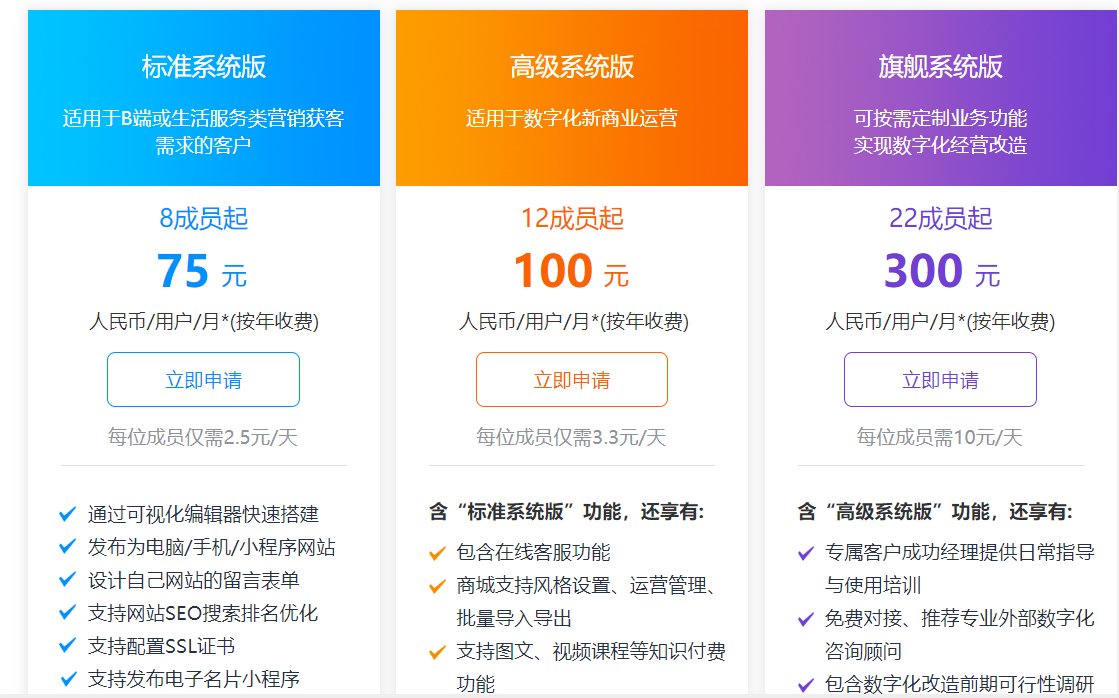Select the 高级系统版 orange header title
The width and height of the screenshot is (1119, 698).
pos(571,67)
